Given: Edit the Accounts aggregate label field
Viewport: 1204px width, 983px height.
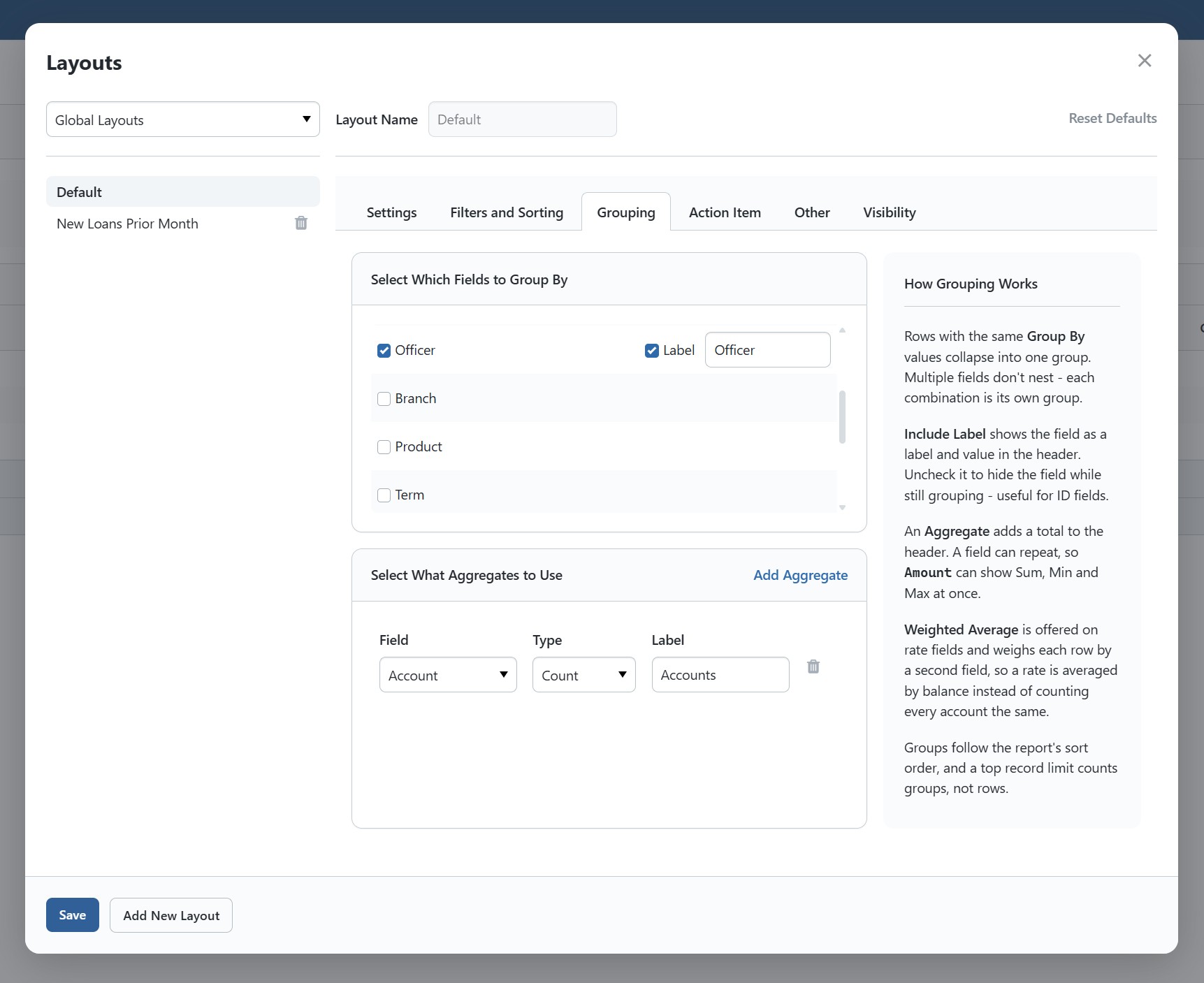Looking at the screenshot, I should [x=720, y=675].
